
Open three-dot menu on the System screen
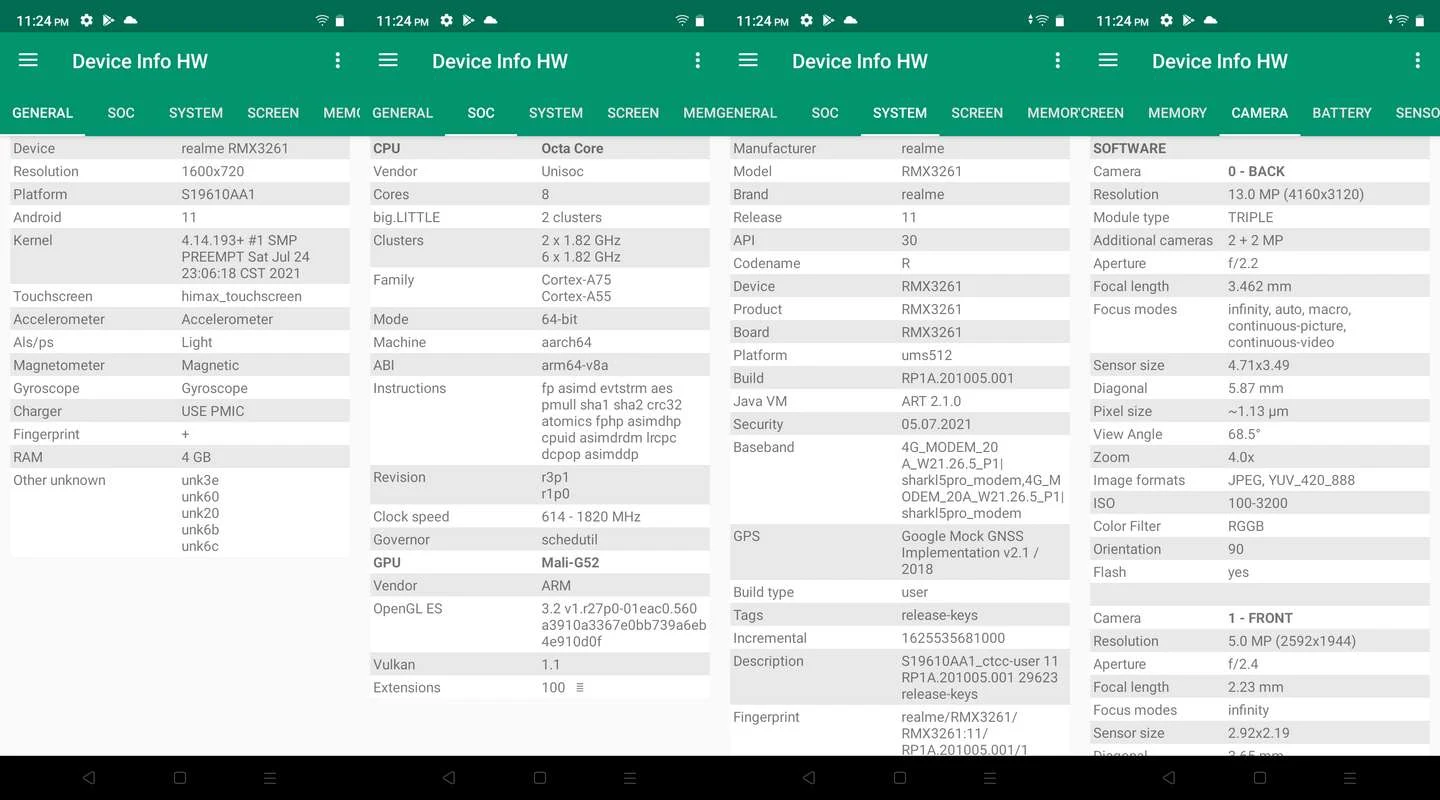tap(1058, 61)
